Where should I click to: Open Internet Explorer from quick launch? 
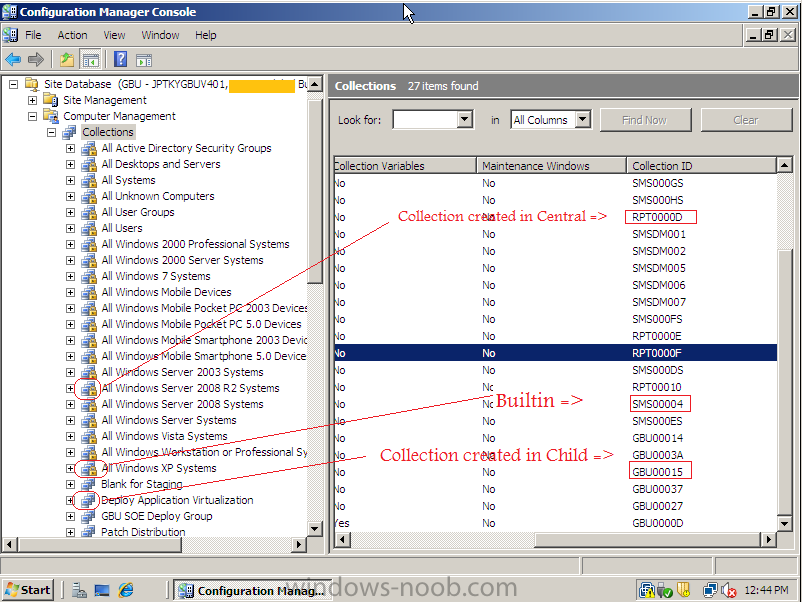(x=126, y=590)
